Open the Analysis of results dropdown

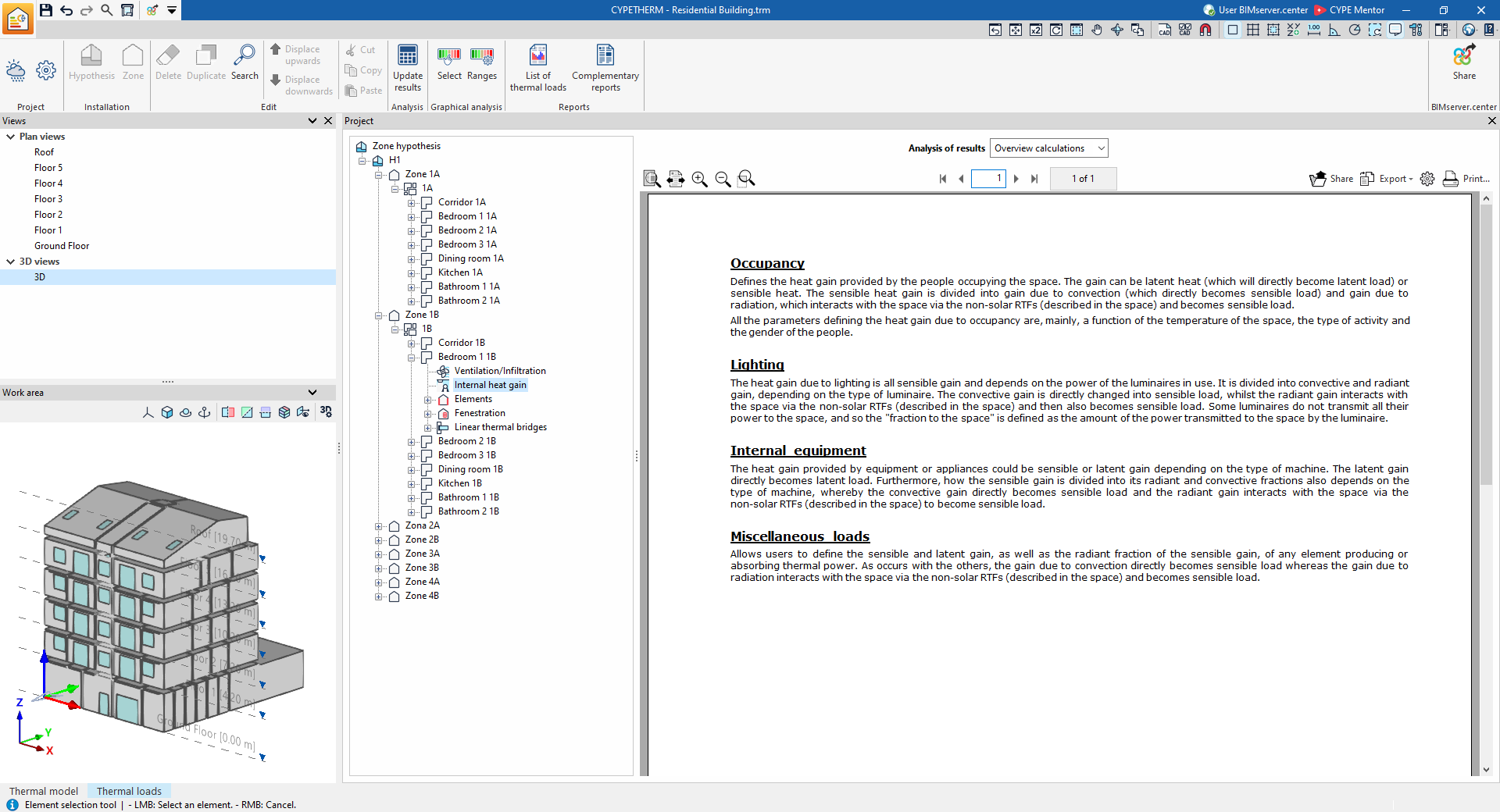pyautogui.click(x=1049, y=148)
